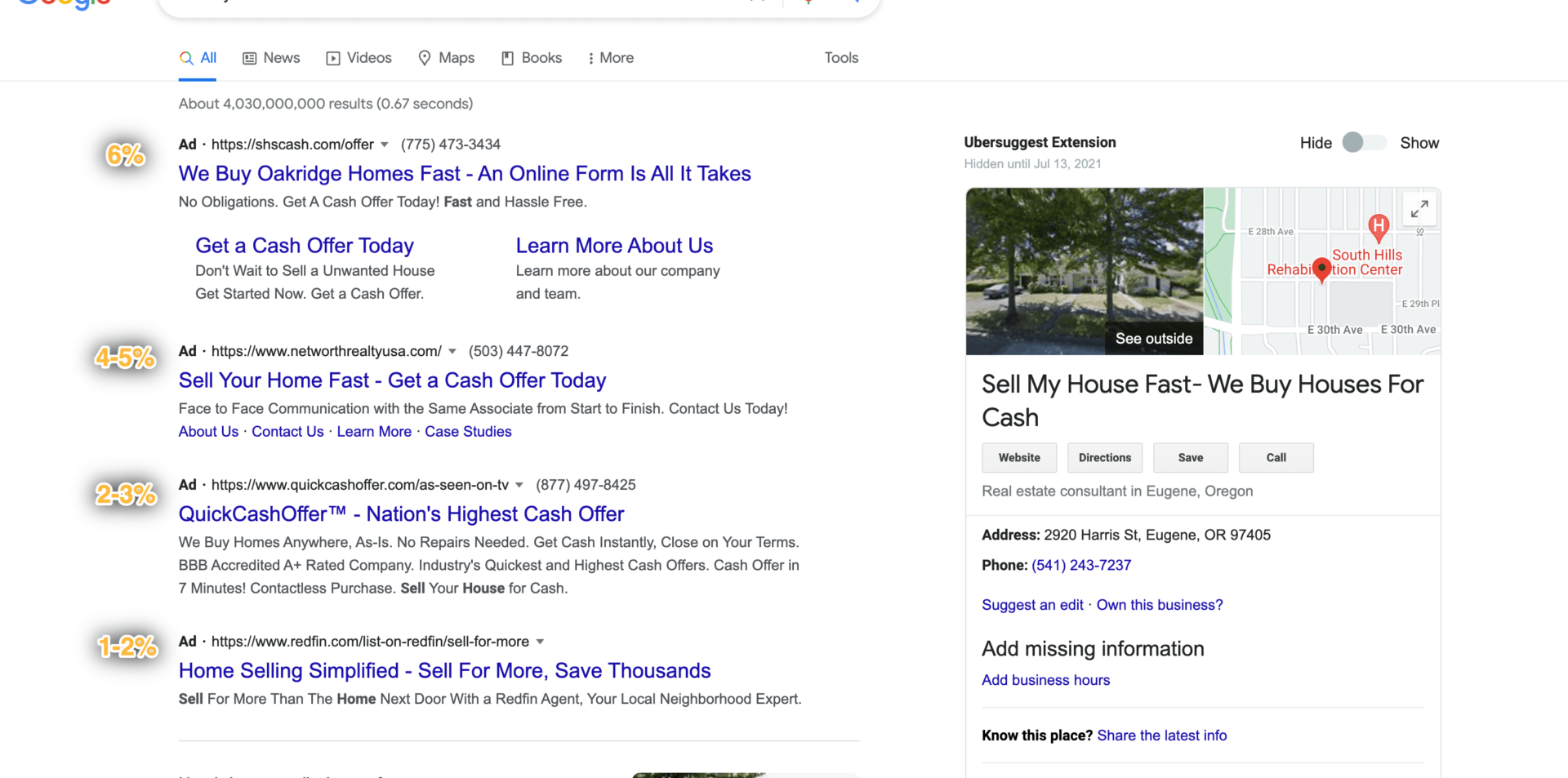Expand the map using the fullscreen arrows icon

click(x=1419, y=209)
